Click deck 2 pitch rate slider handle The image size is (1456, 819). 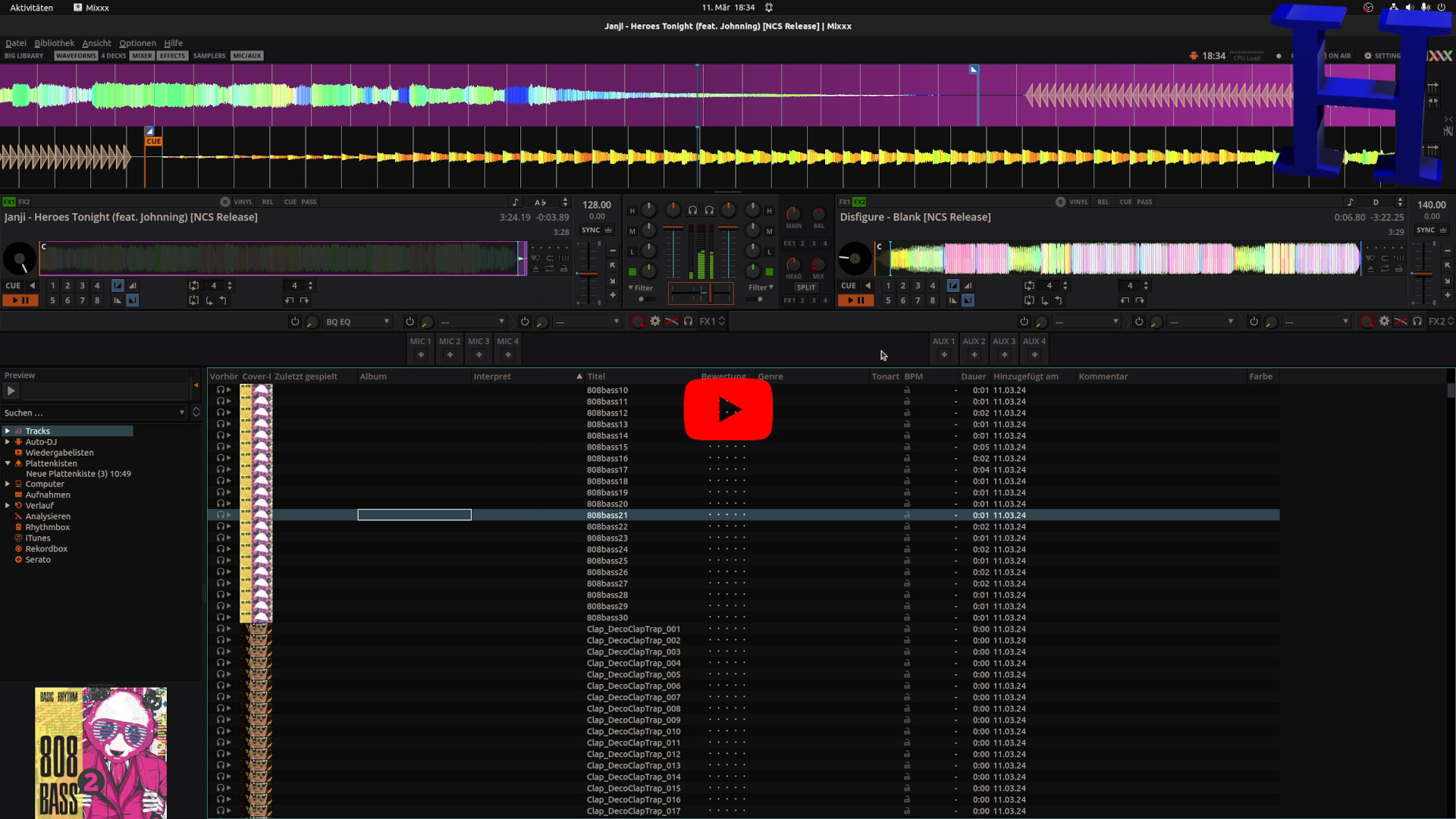[x=1423, y=273]
